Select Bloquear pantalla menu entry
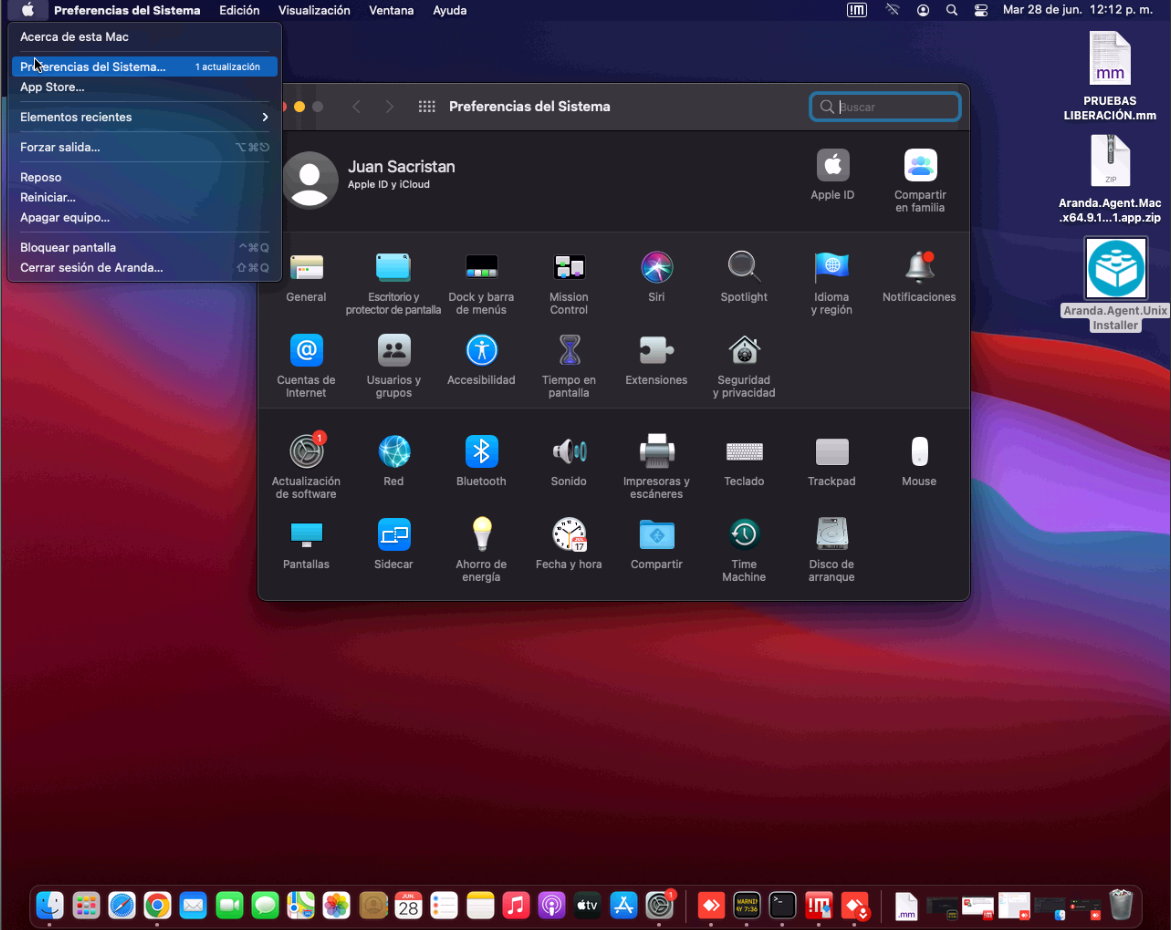1171x930 pixels. tap(144, 247)
